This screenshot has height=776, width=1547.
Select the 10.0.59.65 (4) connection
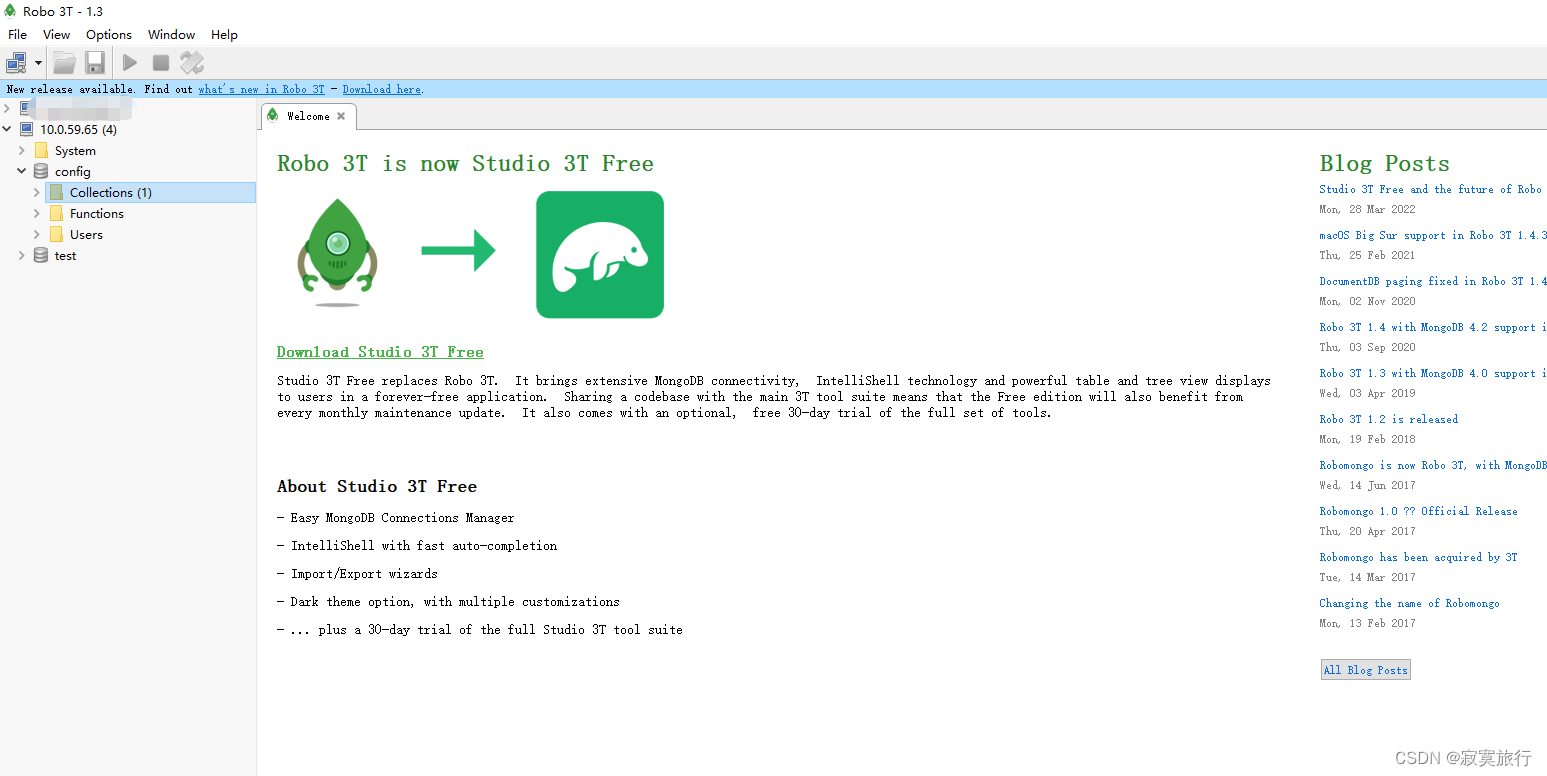tap(78, 129)
